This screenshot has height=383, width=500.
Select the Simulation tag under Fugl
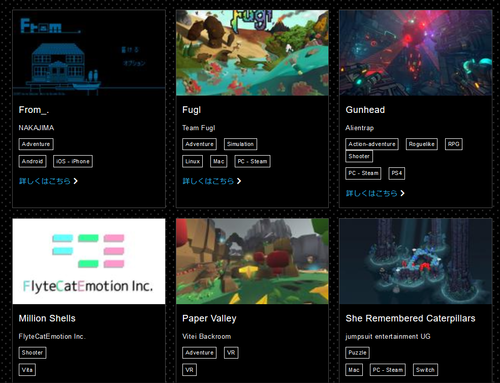click(x=240, y=144)
